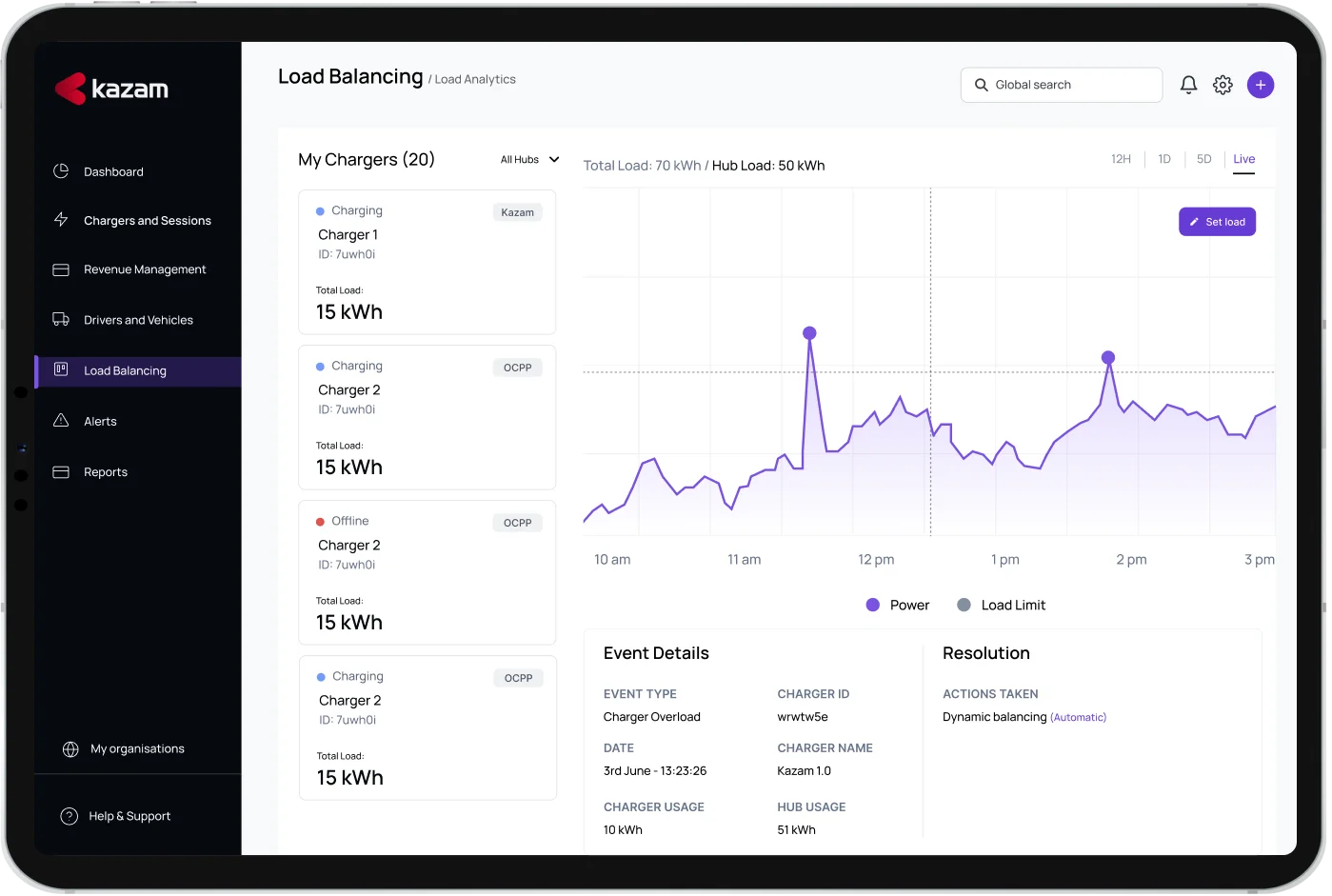Screen dimensions: 1332x896
Task: Click the Kazam logo
Action: [x=111, y=89]
